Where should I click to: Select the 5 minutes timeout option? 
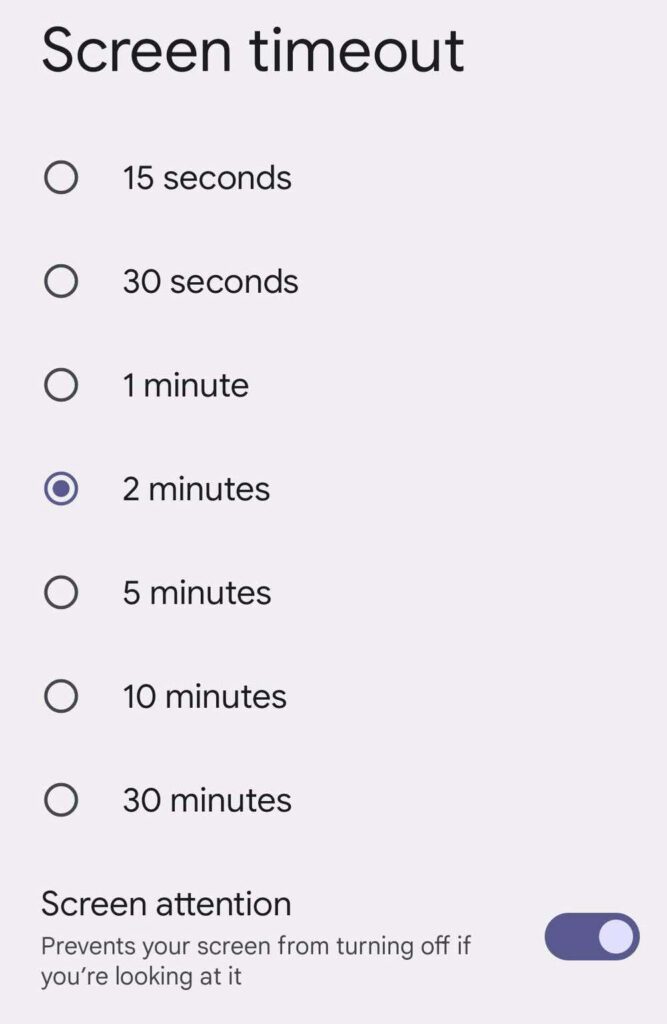61,592
